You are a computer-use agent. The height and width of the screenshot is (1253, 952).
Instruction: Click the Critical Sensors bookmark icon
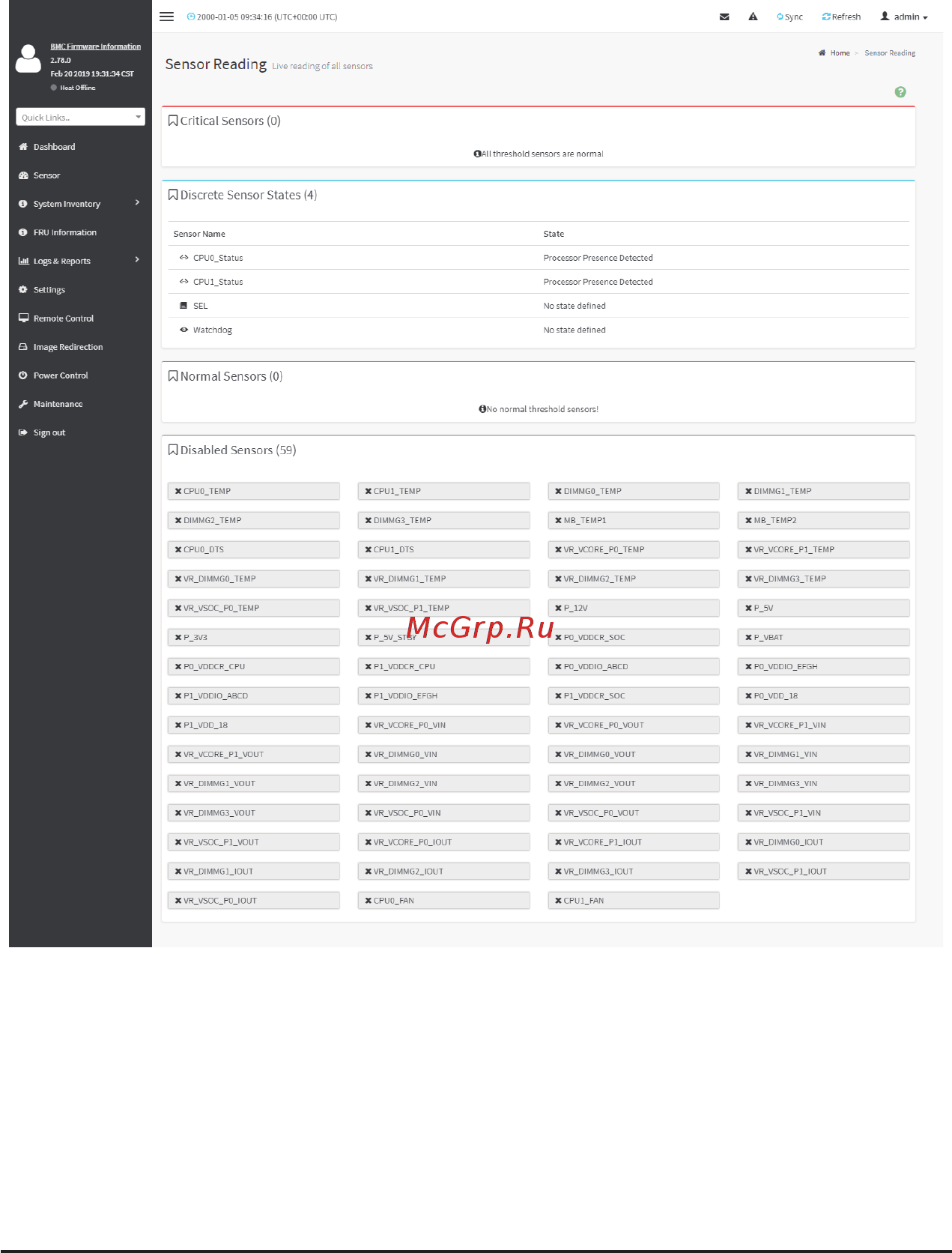point(173,121)
